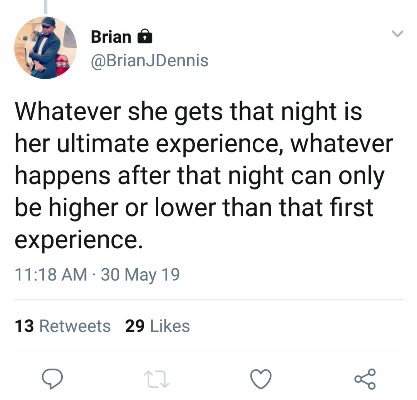Screen dimensions: 417x400
Task: Click the display name Brian
Action: pyautogui.click(x=111, y=37)
